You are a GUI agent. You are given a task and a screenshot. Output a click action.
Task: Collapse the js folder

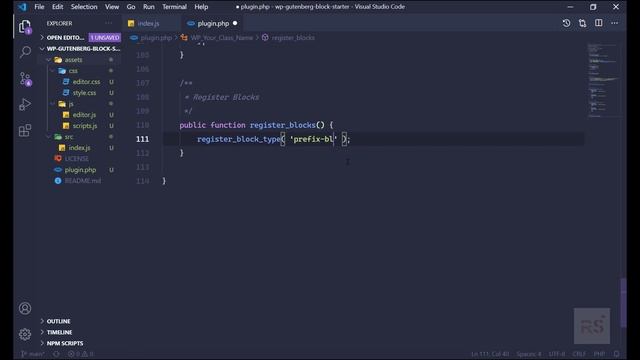[x=53, y=104]
